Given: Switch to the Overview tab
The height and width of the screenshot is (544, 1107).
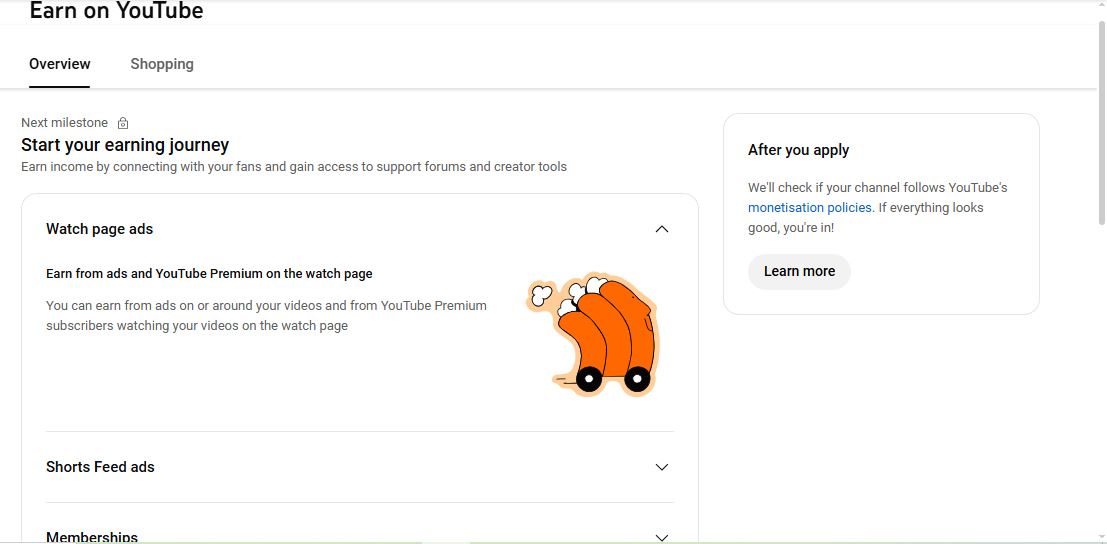Looking at the screenshot, I should coord(60,64).
